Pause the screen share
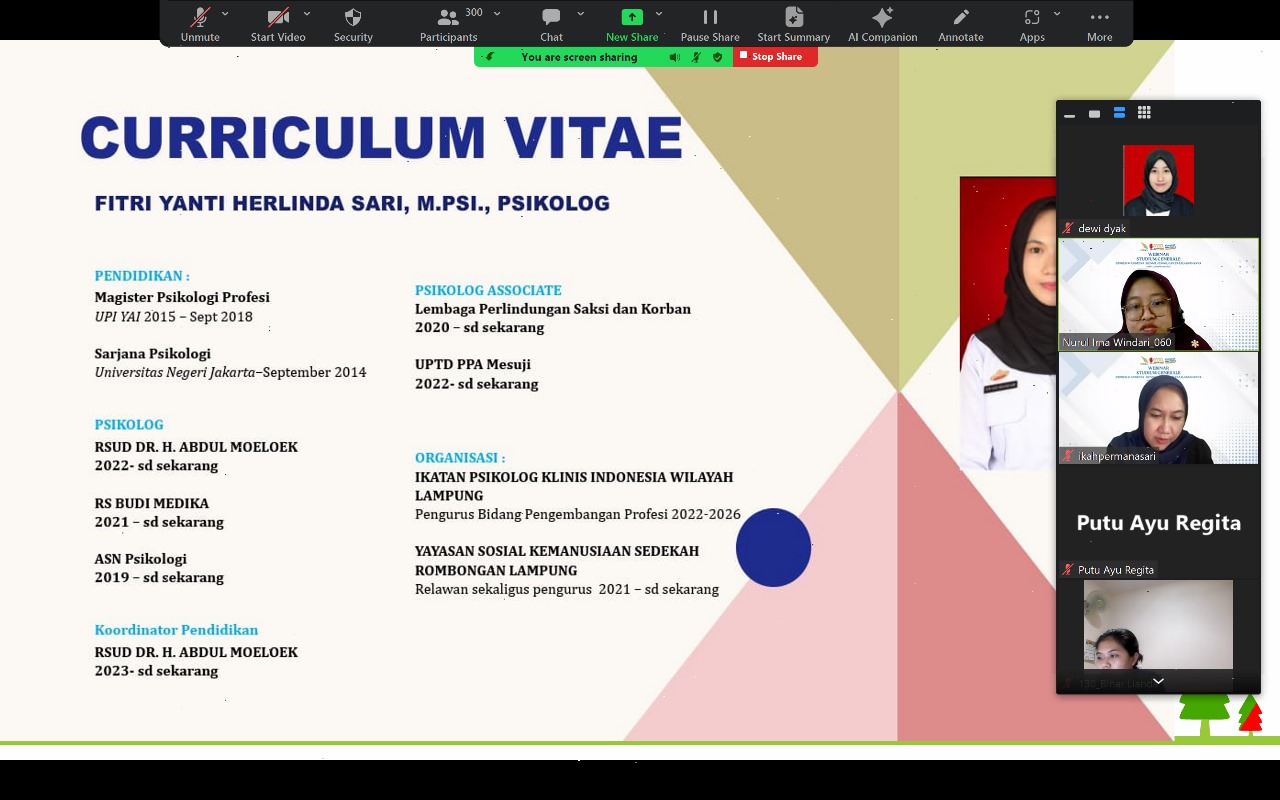The width and height of the screenshot is (1280, 800). [710, 23]
